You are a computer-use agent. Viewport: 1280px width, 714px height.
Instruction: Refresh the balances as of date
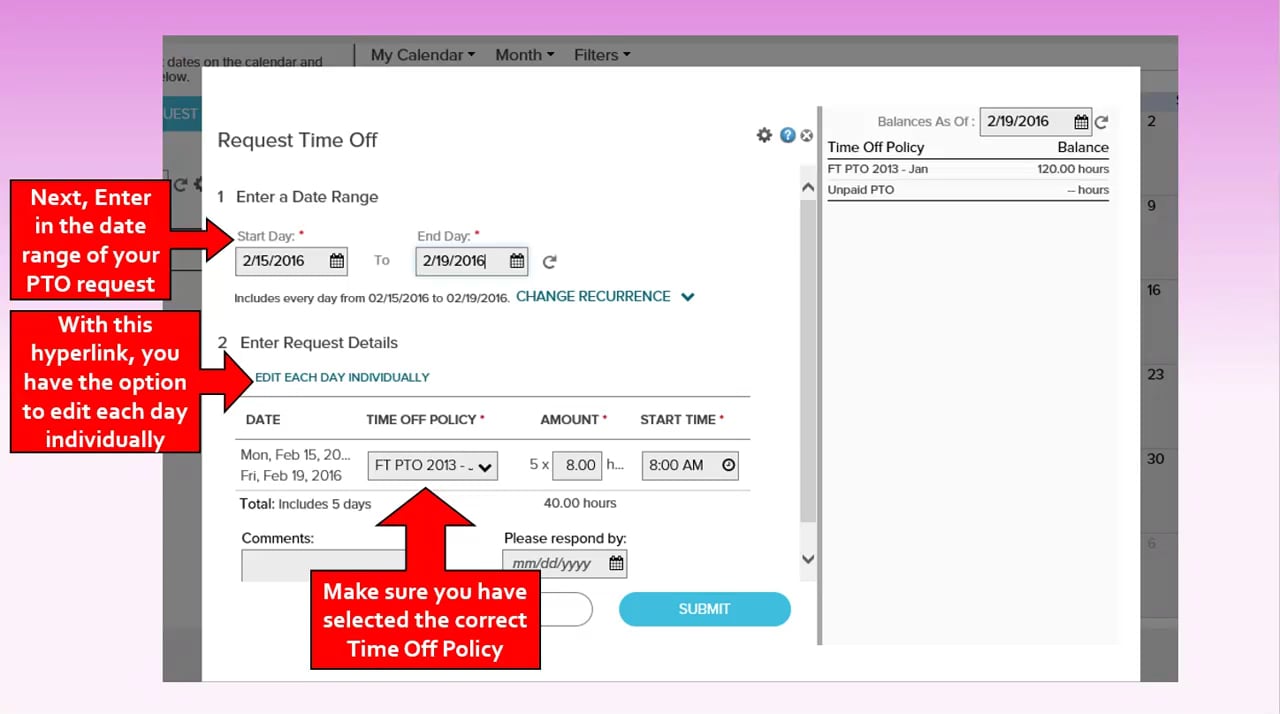tap(1101, 122)
